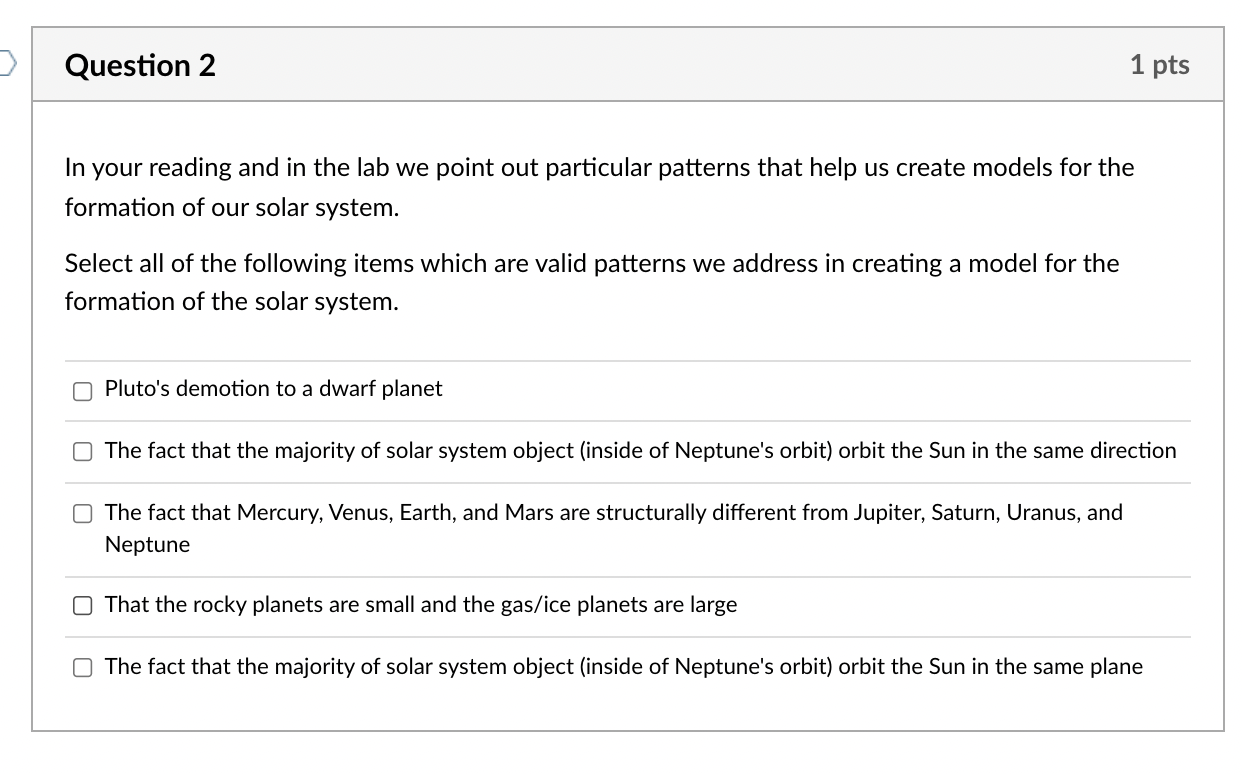The height and width of the screenshot is (774, 1242).
Task: Click the "Question 2" heading
Action: coord(140,66)
